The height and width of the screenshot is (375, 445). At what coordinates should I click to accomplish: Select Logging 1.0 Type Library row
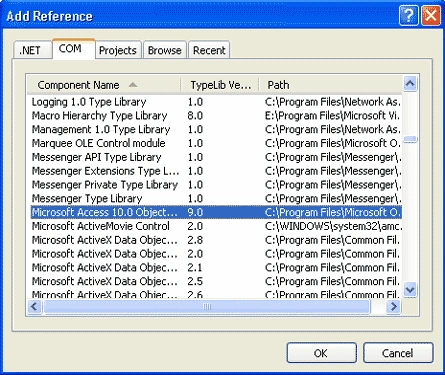click(x=216, y=102)
